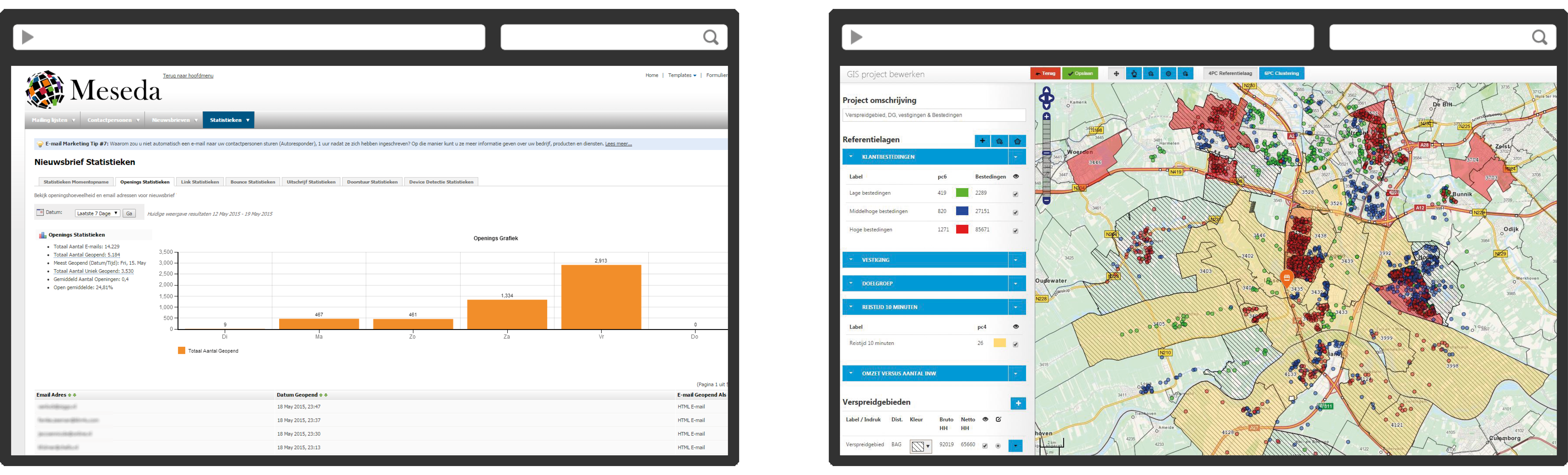Collapse the Klantbestedingen section header

click(x=925, y=157)
